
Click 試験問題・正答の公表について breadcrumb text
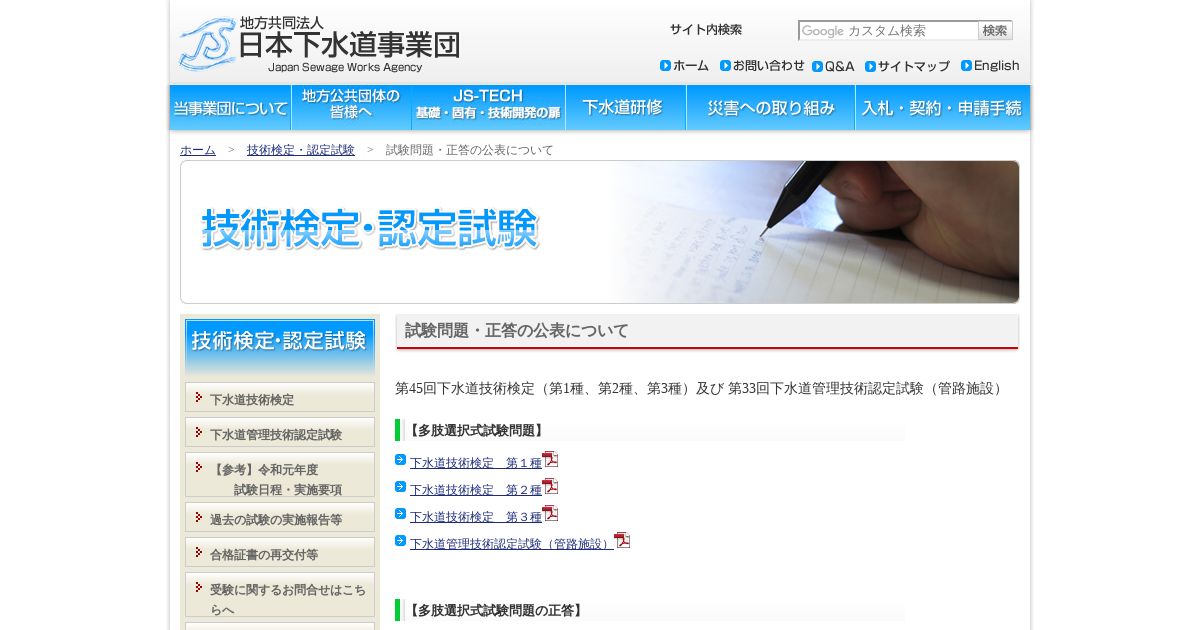pos(470,150)
